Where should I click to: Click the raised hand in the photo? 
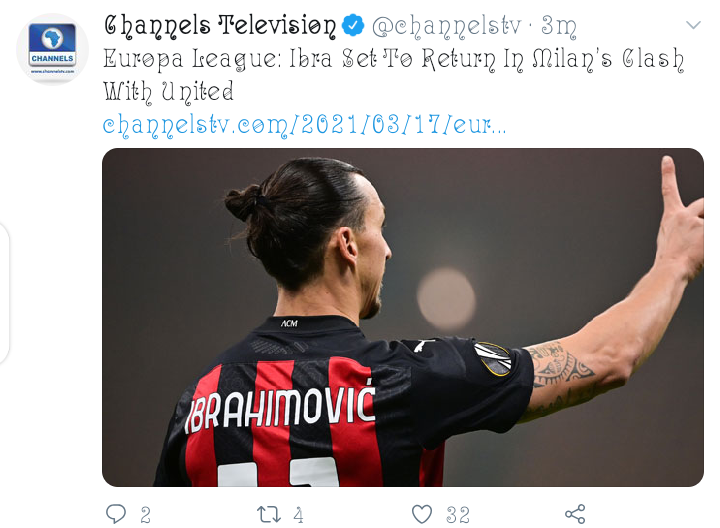[x=680, y=216]
